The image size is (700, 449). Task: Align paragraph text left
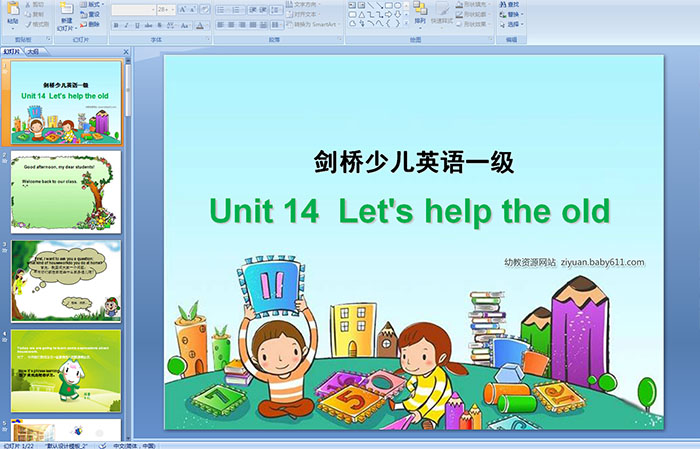pos(221,25)
